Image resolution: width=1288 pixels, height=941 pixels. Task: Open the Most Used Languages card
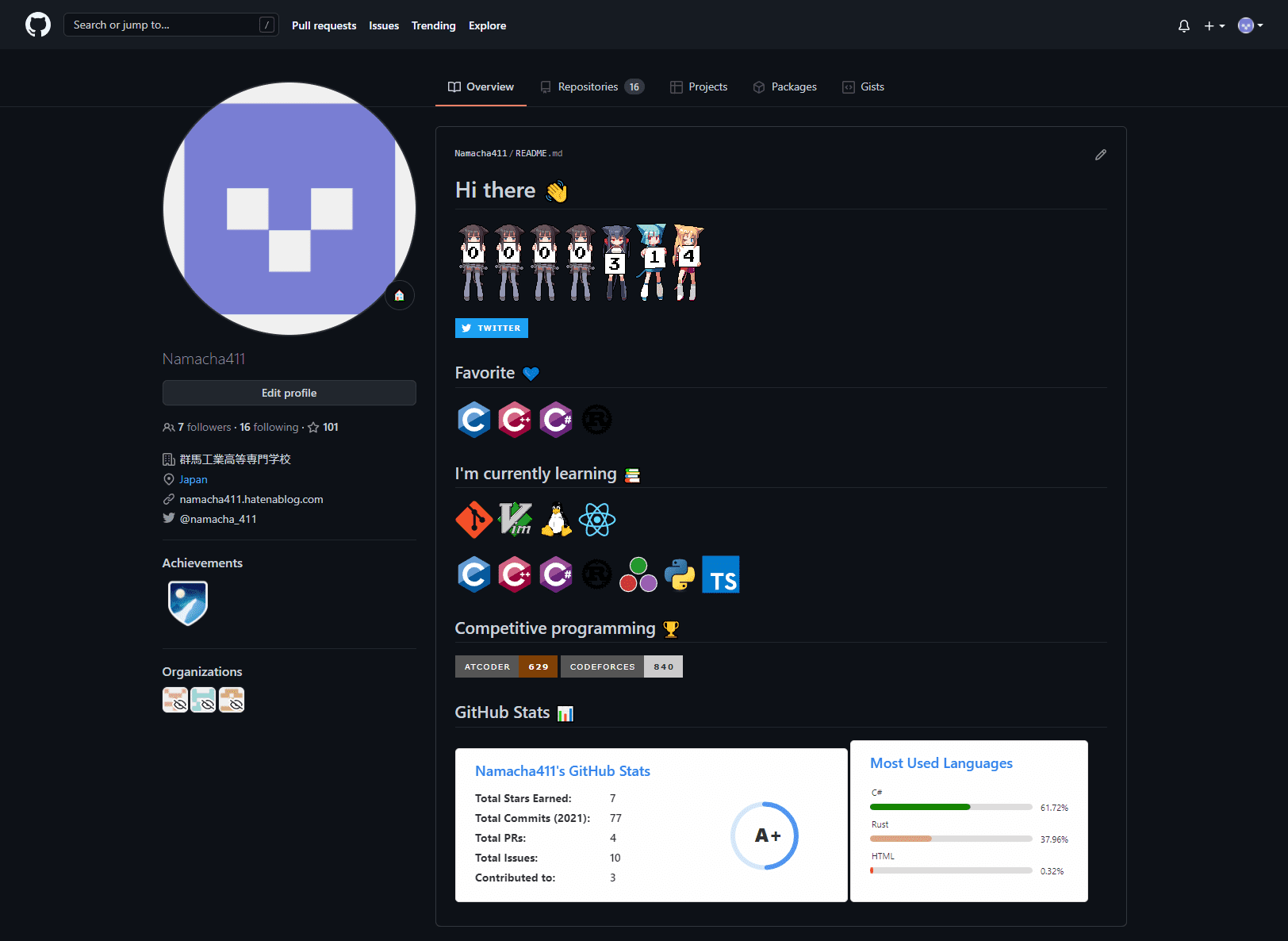click(969, 821)
